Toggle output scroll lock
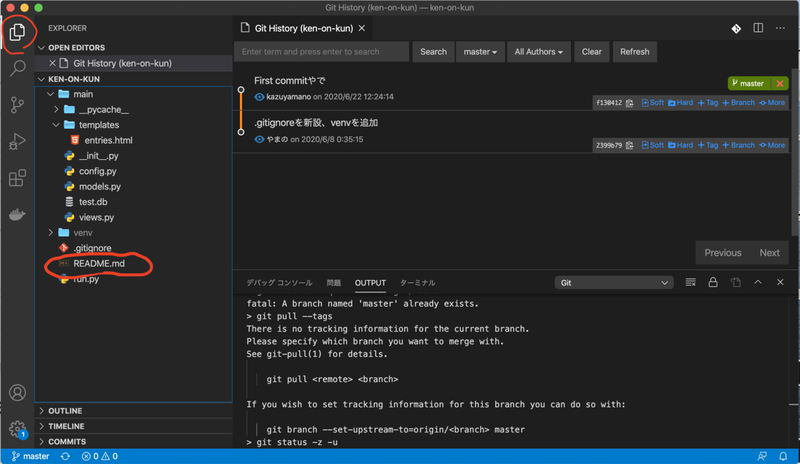Screen dimensions: 800x464 pos(713,282)
